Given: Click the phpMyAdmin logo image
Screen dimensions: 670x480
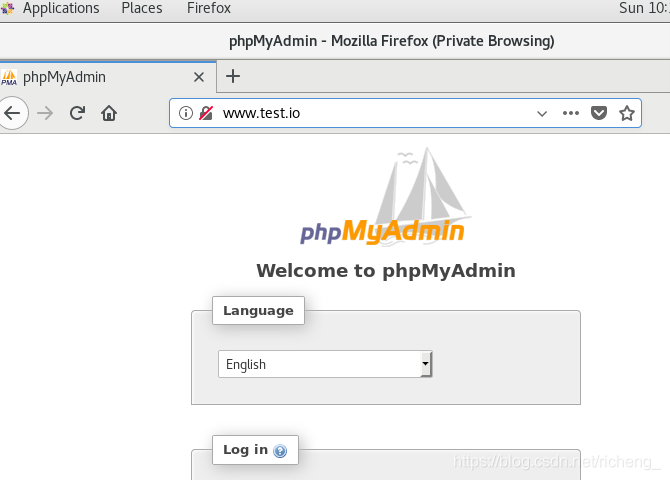Looking at the screenshot, I should tap(385, 197).
